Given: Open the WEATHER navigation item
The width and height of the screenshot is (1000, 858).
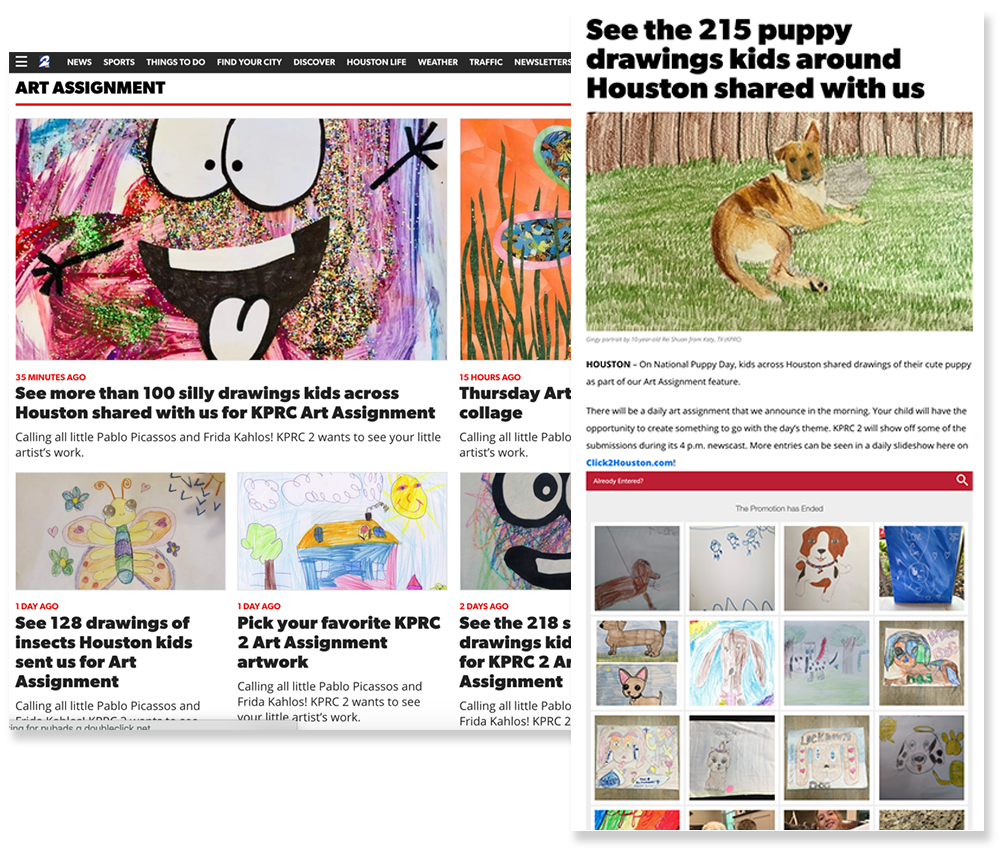Looking at the screenshot, I should click(x=438, y=62).
